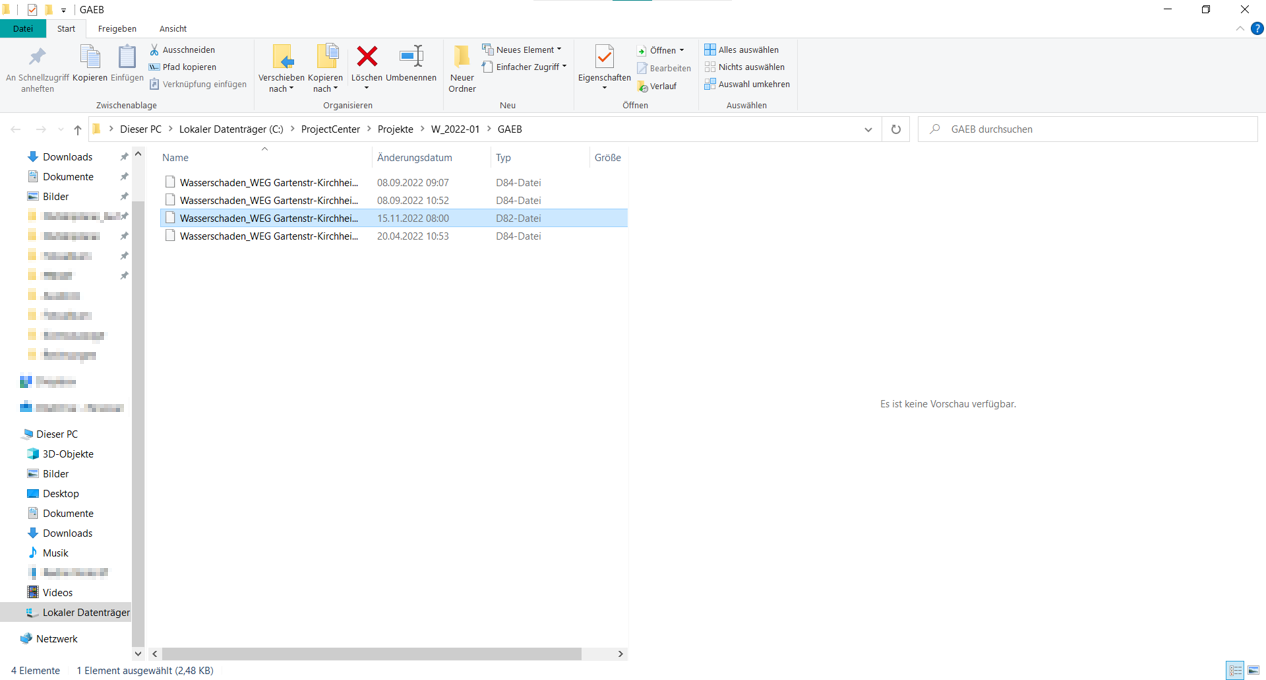Click the Umbenennen rename icon
Screen dimensions: 1266x680
(411, 58)
